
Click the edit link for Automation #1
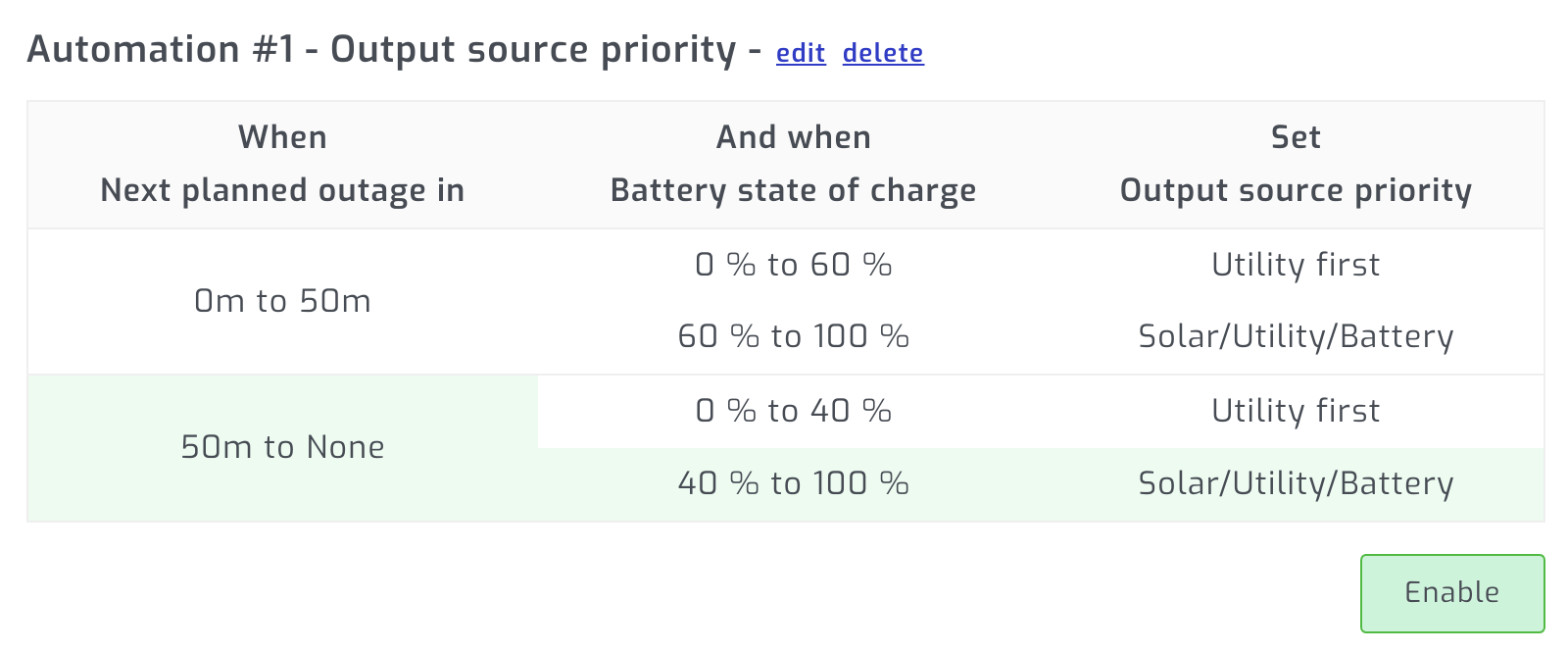tap(800, 53)
